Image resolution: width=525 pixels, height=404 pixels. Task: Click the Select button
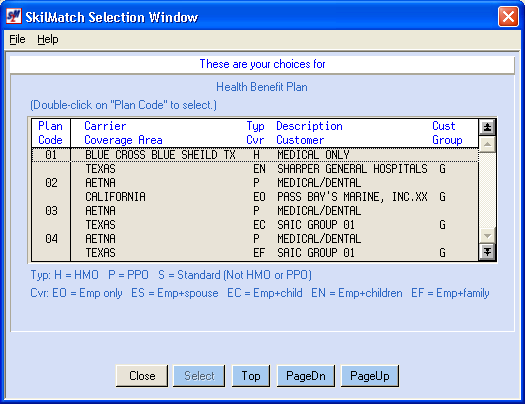point(199,376)
